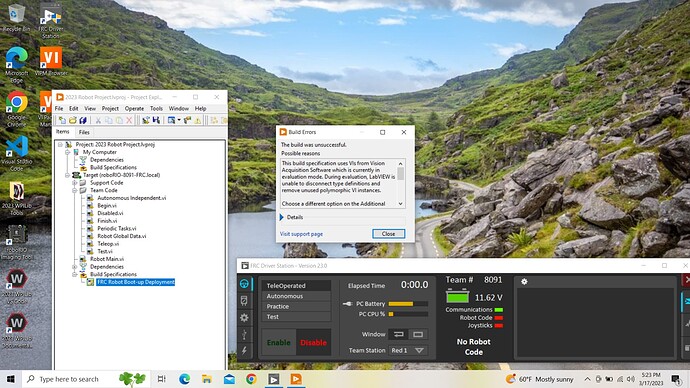Click the Cut scissors icon in Project Explorer toolbar
This screenshot has height=388, width=690.
tap(98, 120)
